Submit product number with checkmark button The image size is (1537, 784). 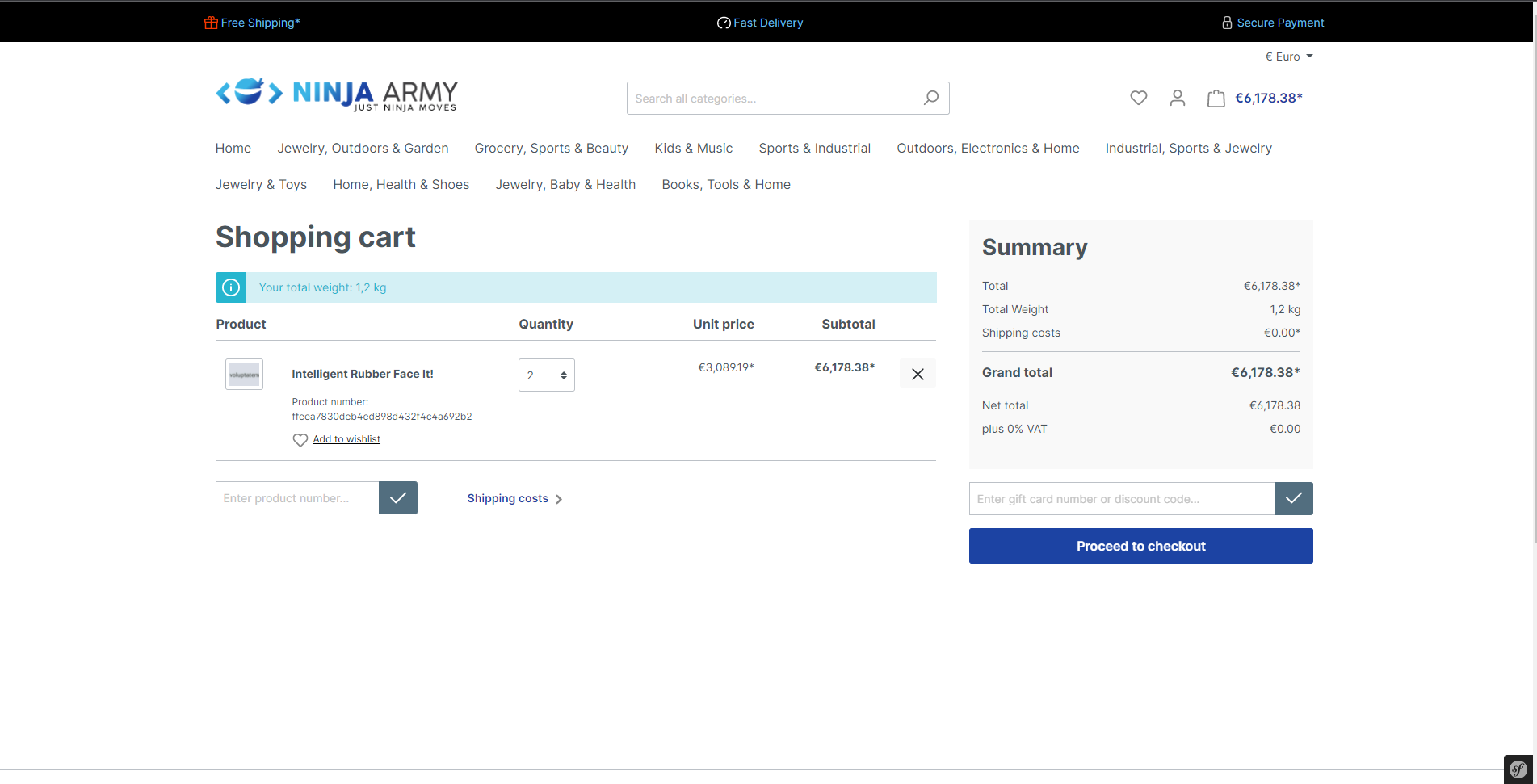(398, 498)
